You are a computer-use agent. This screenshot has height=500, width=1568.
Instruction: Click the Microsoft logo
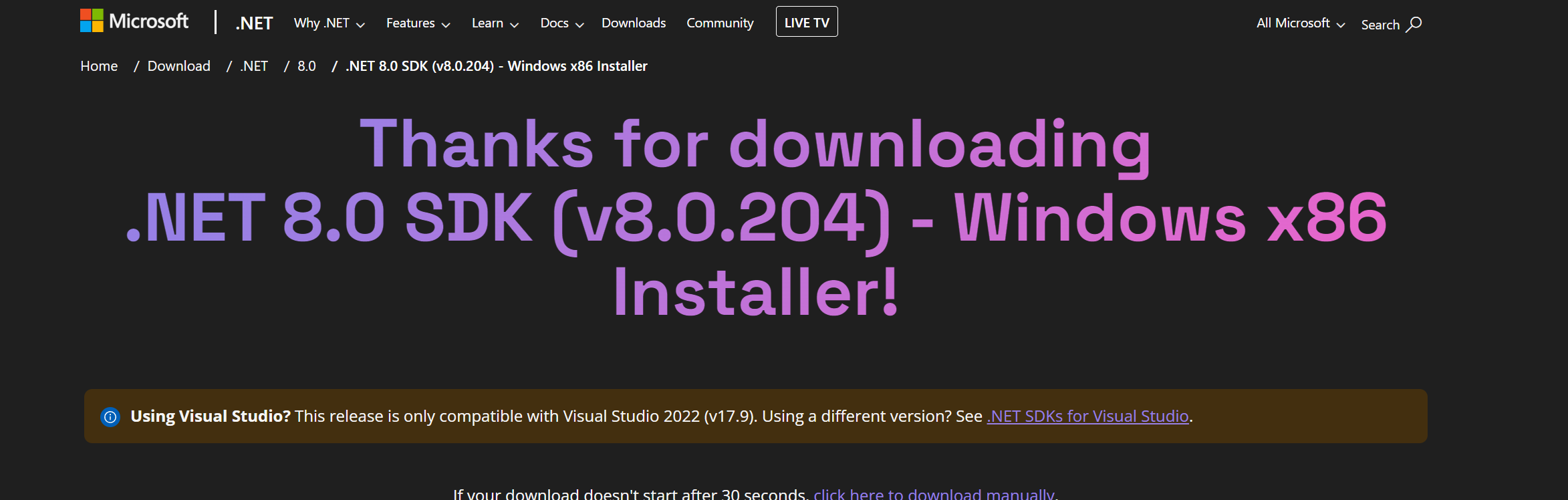coord(134,21)
